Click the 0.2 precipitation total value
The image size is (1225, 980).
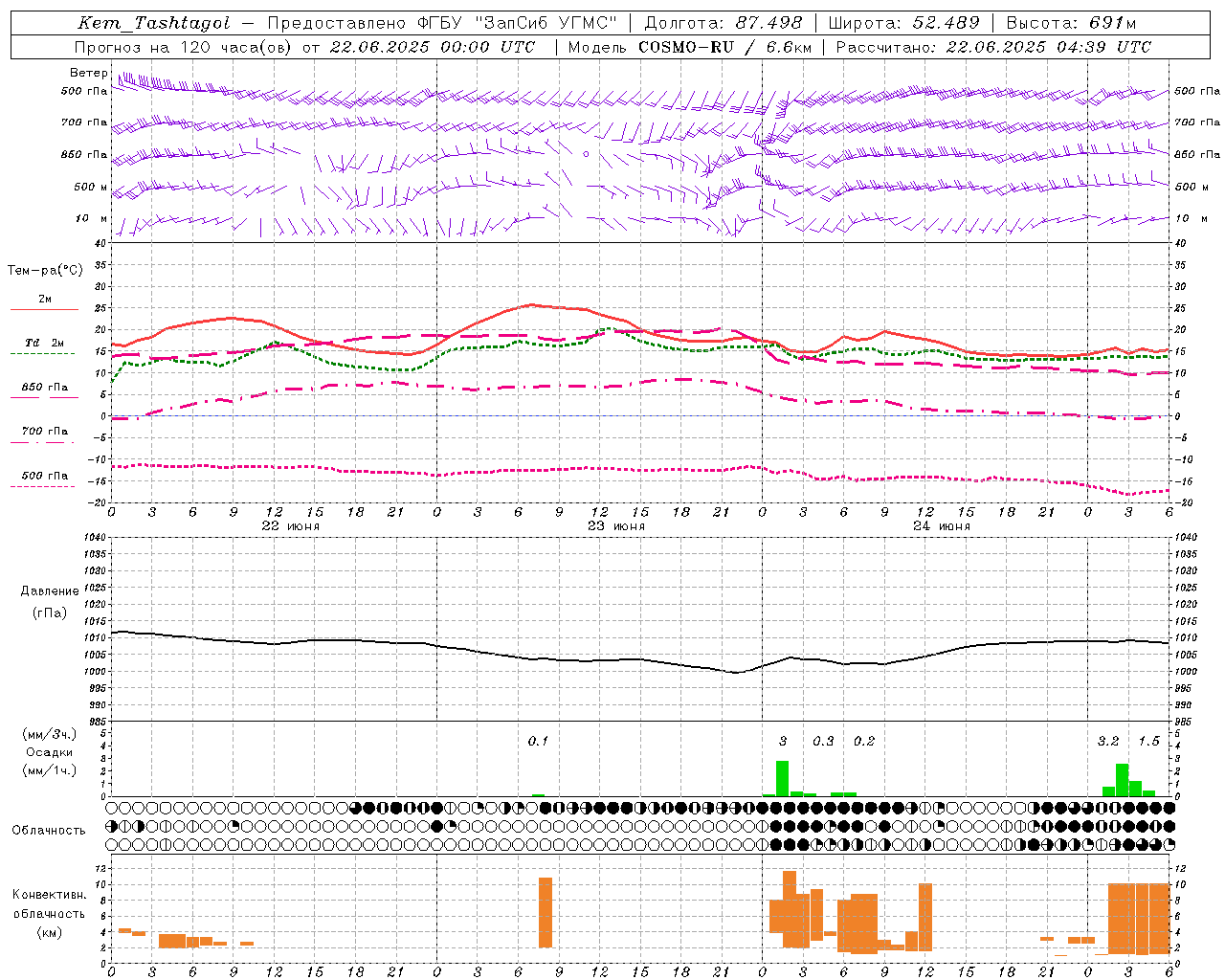(x=864, y=742)
